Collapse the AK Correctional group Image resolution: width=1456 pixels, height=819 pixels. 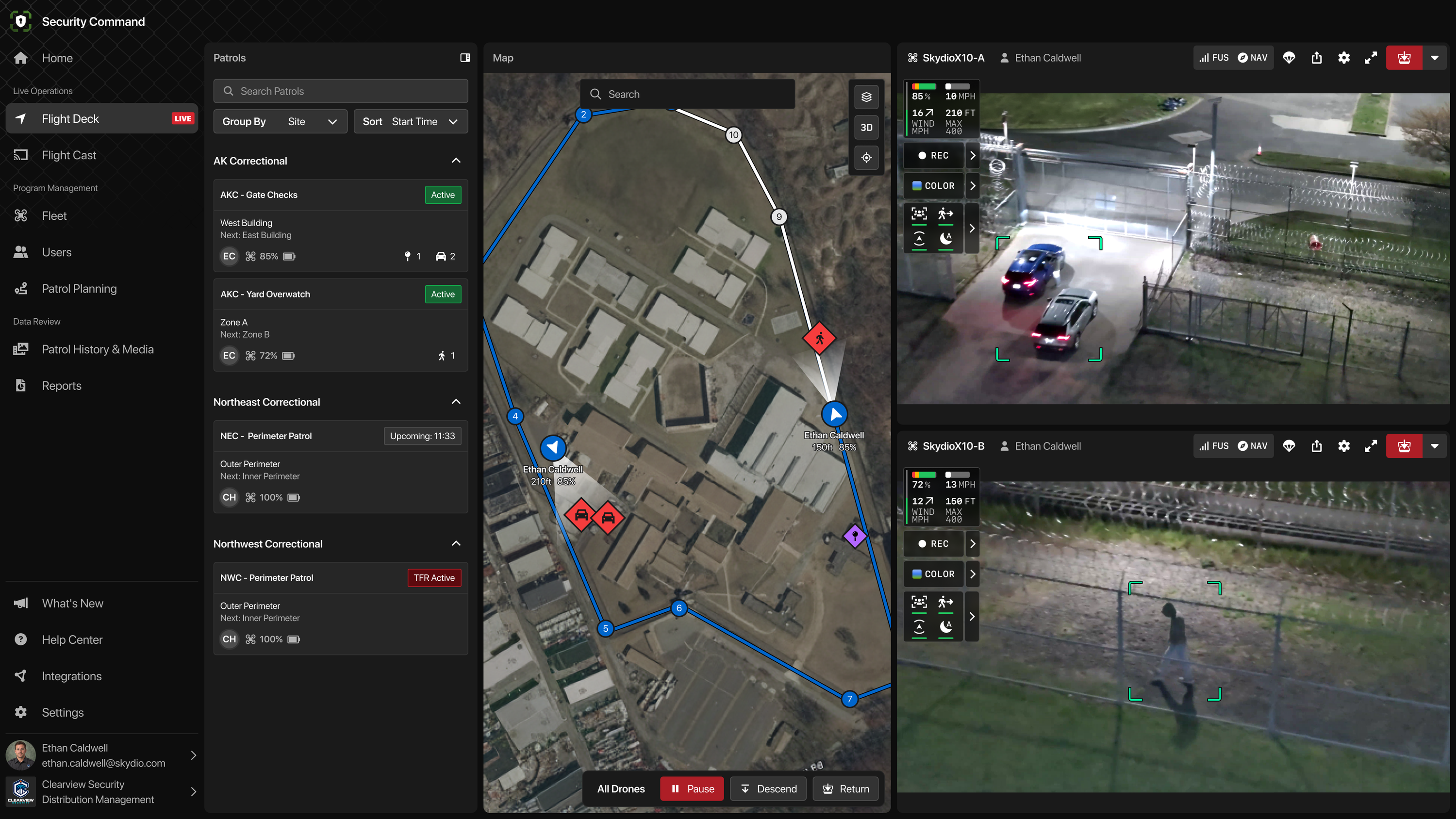(456, 161)
